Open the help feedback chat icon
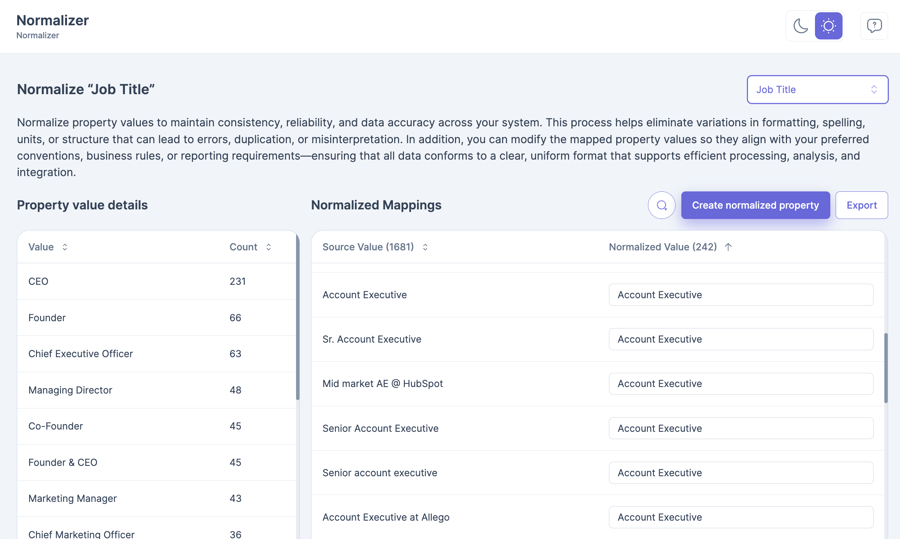The width and height of the screenshot is (900, 539). pos(874,26)
